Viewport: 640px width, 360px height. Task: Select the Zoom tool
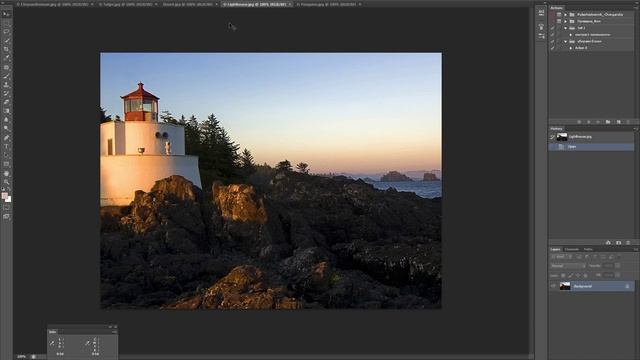click(6, 182)
